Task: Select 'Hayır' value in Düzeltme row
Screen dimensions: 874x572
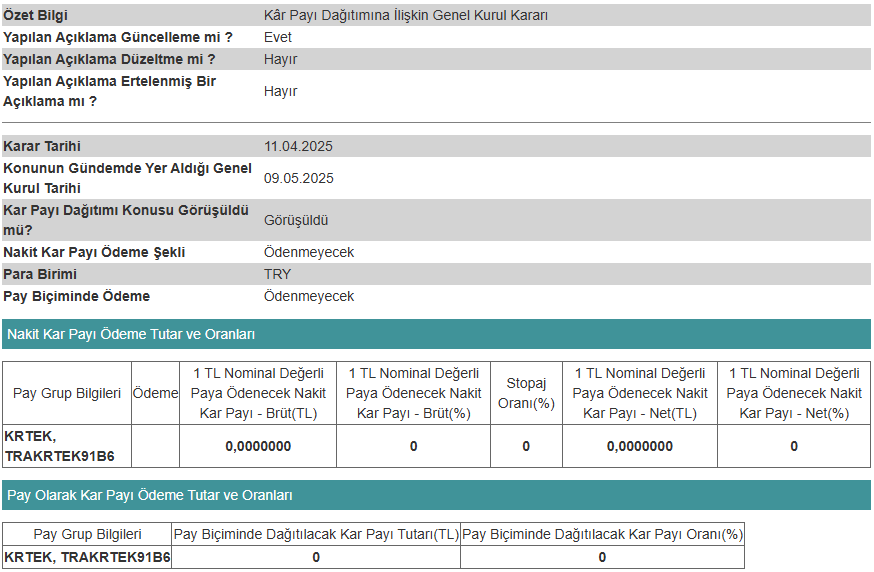Action: point(280,59)
